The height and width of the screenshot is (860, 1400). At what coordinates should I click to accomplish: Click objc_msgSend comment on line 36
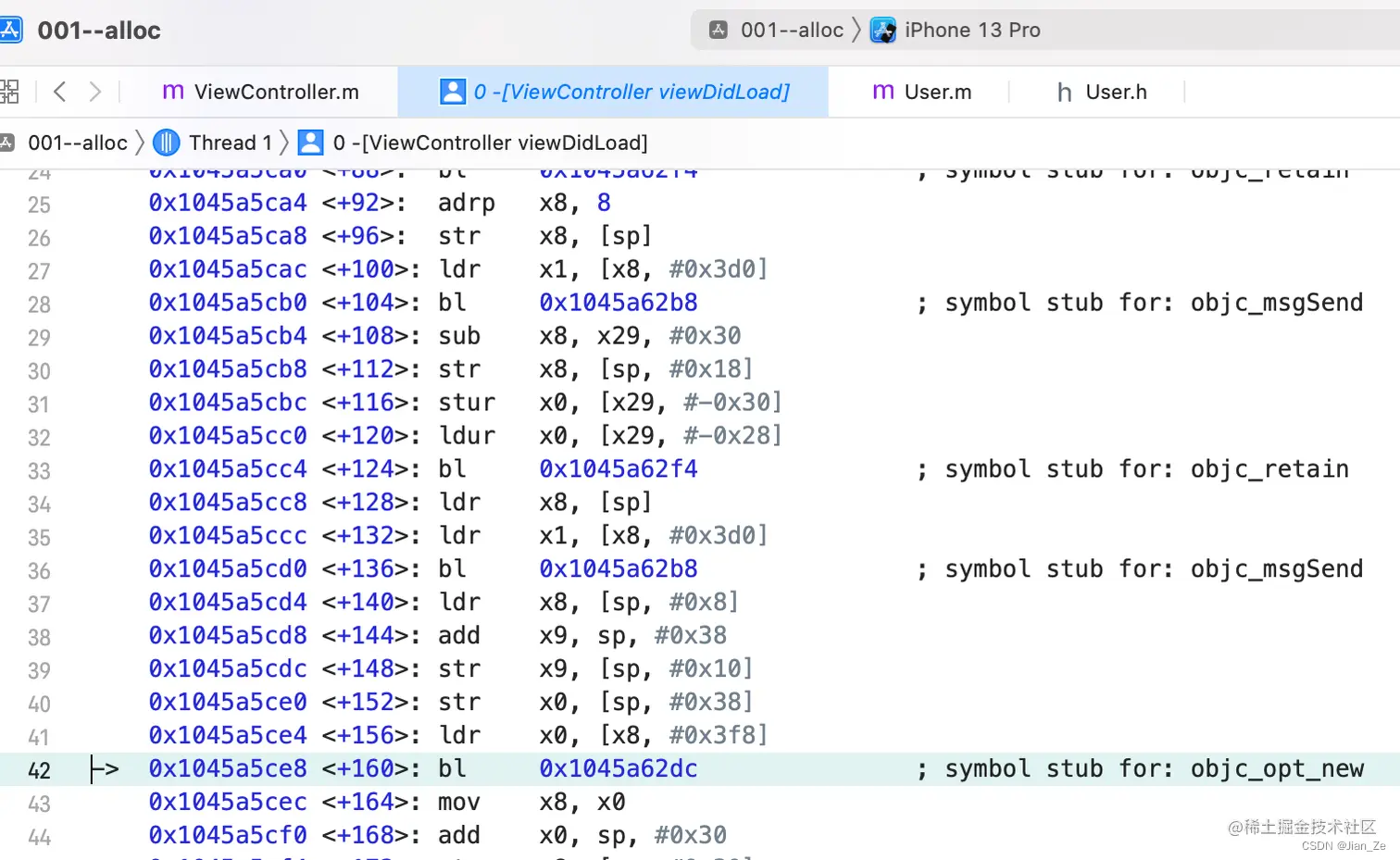click(1140, 568)
